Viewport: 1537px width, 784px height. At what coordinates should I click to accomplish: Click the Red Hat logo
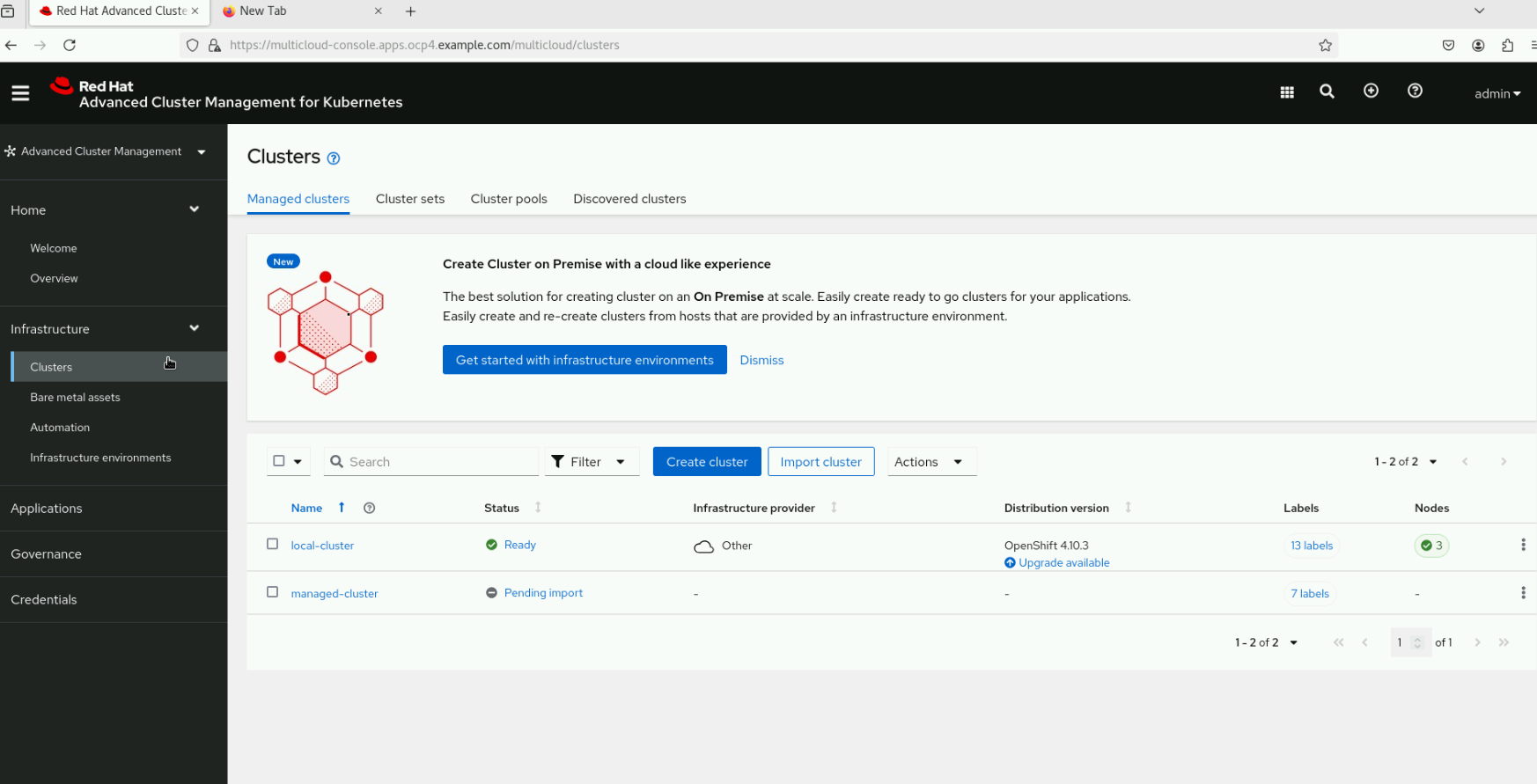point(62,85)
